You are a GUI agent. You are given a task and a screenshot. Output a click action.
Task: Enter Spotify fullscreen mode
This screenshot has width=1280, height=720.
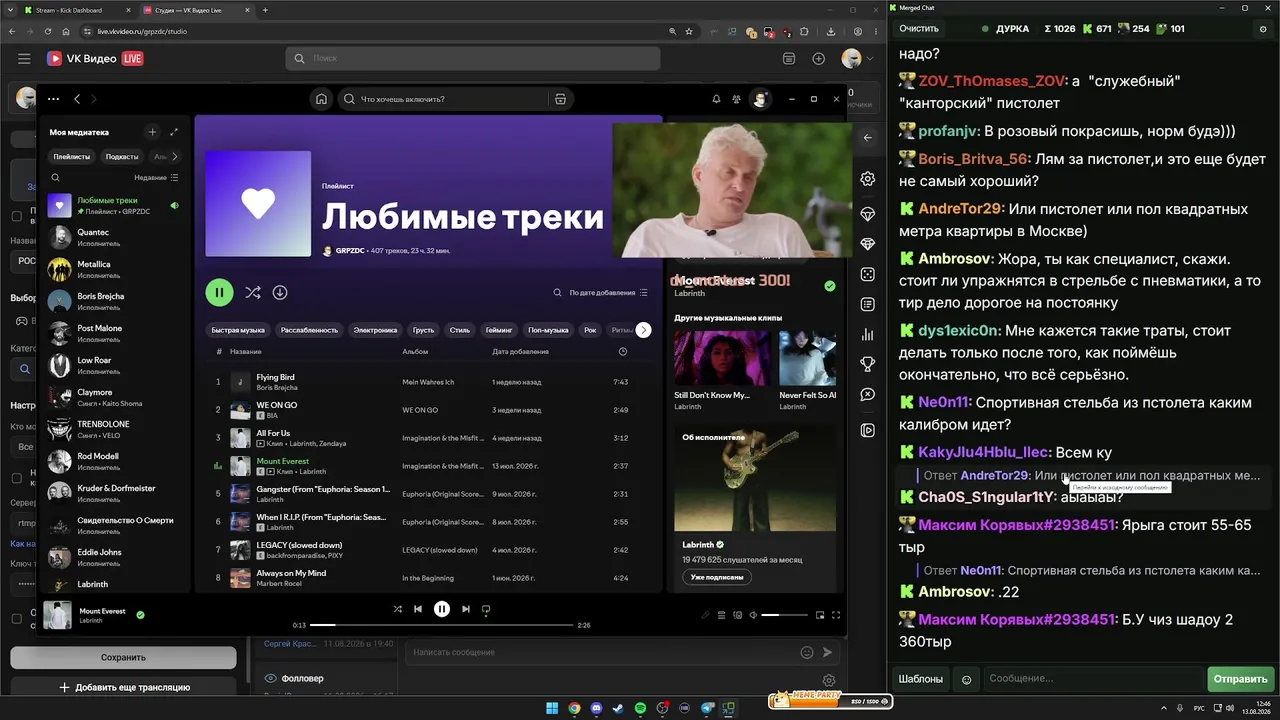coord(836,615)
